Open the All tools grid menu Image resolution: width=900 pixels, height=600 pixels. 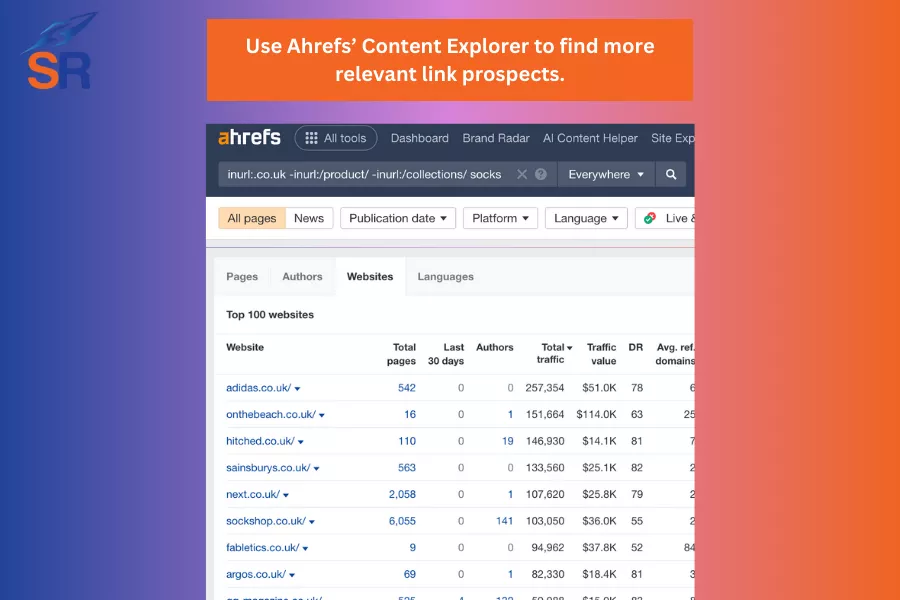click(x=336, y=138)
